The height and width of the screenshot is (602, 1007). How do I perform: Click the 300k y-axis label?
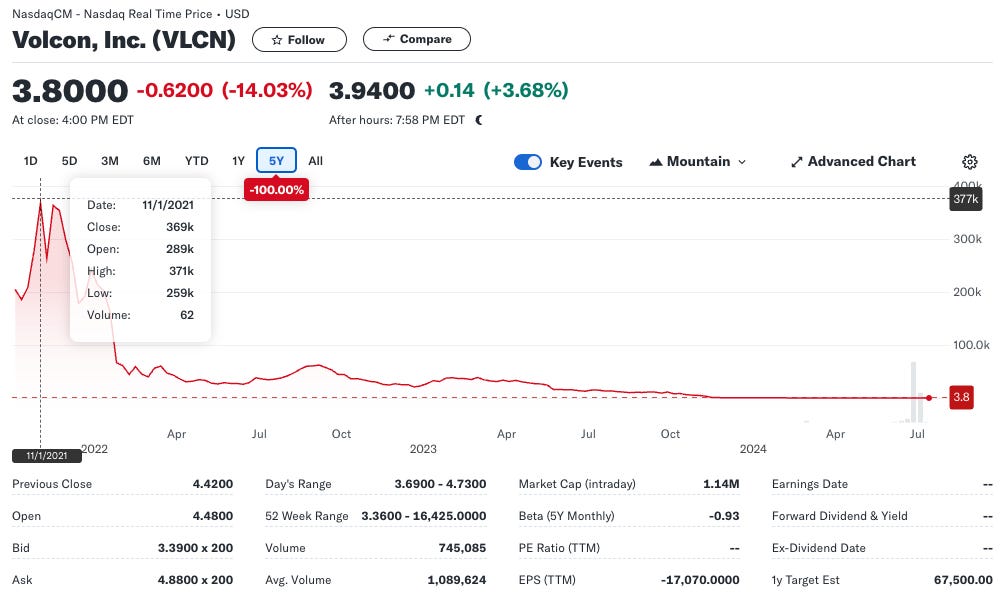tap(967, 239)
